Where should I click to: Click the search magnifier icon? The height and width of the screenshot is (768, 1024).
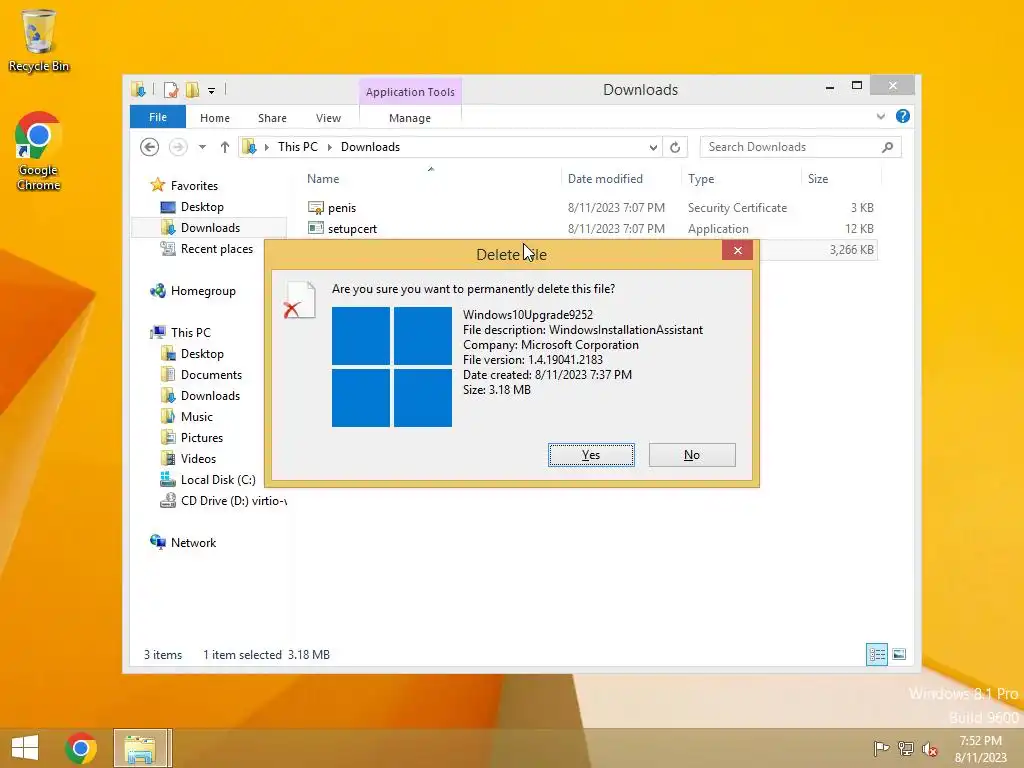pos(888,147)
